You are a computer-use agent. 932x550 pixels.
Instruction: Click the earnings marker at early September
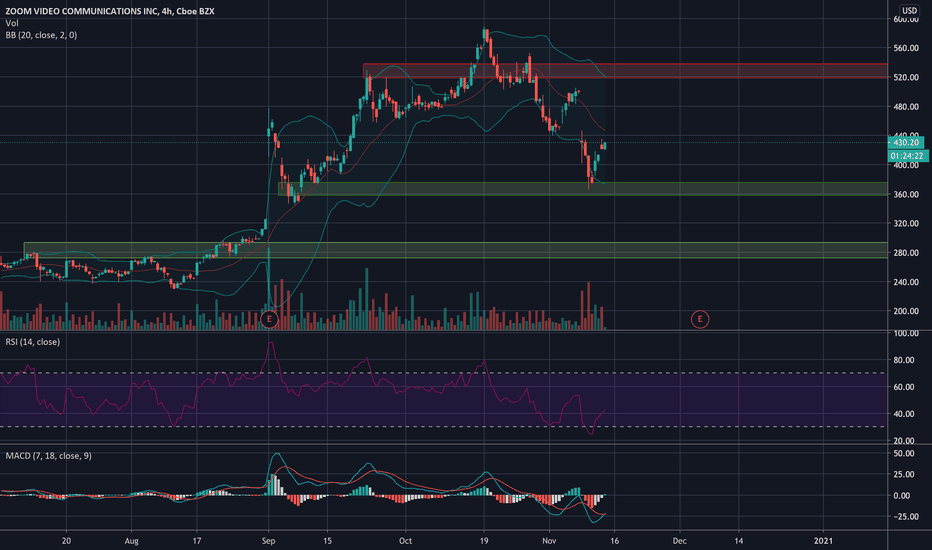[269, 319]
